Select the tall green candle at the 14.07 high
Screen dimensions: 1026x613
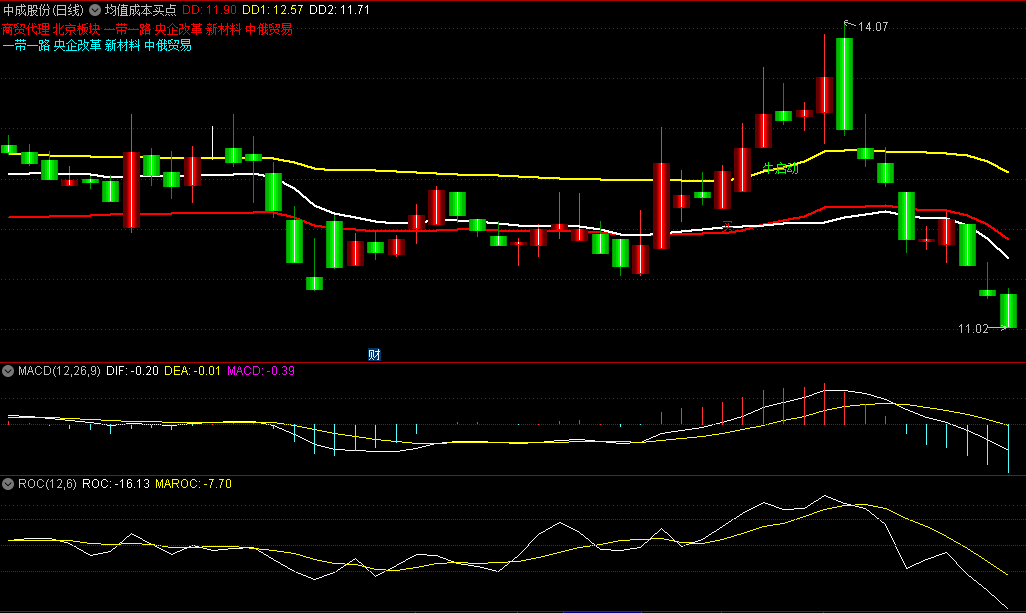click(844, 84)
